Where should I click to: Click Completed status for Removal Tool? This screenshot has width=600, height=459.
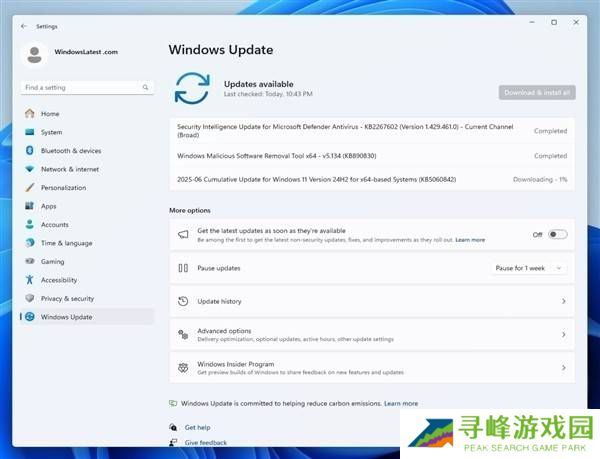click(551, 156)
